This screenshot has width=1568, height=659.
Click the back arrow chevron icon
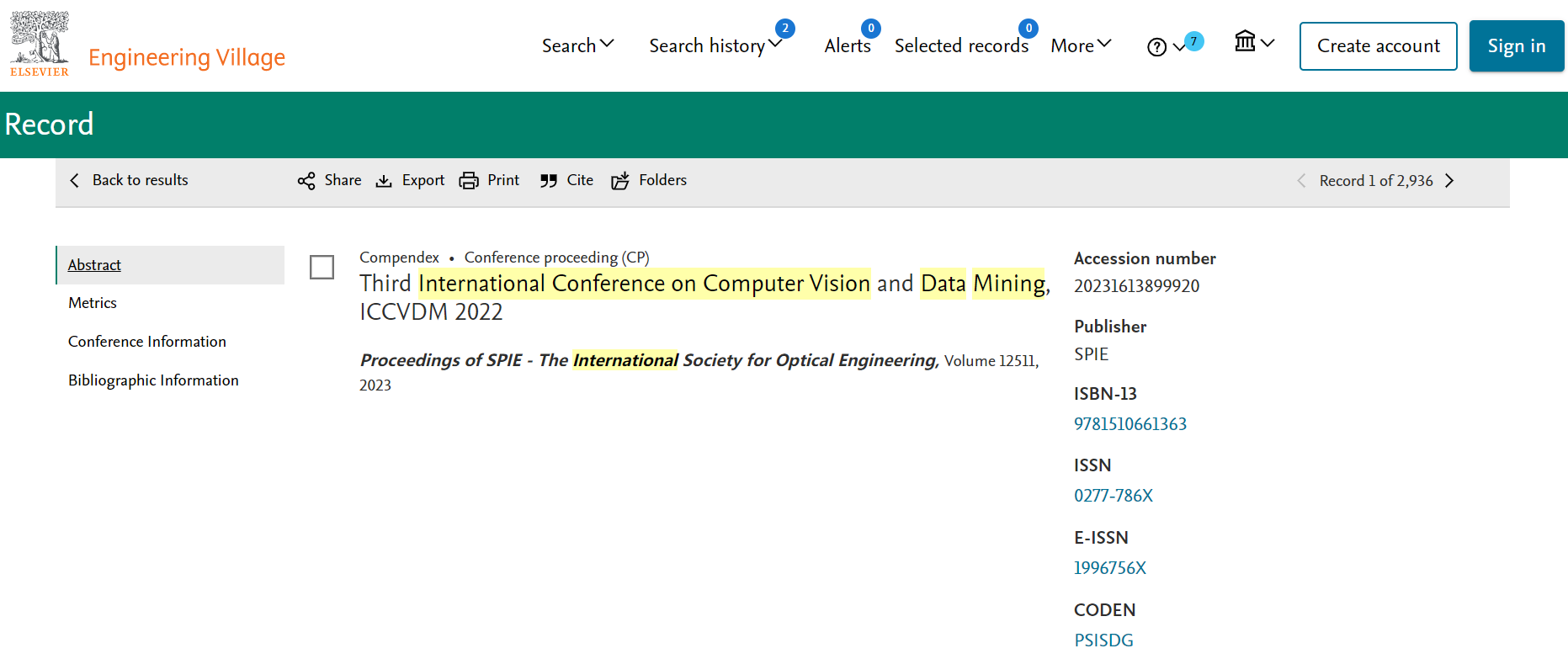tap(75, 180)
